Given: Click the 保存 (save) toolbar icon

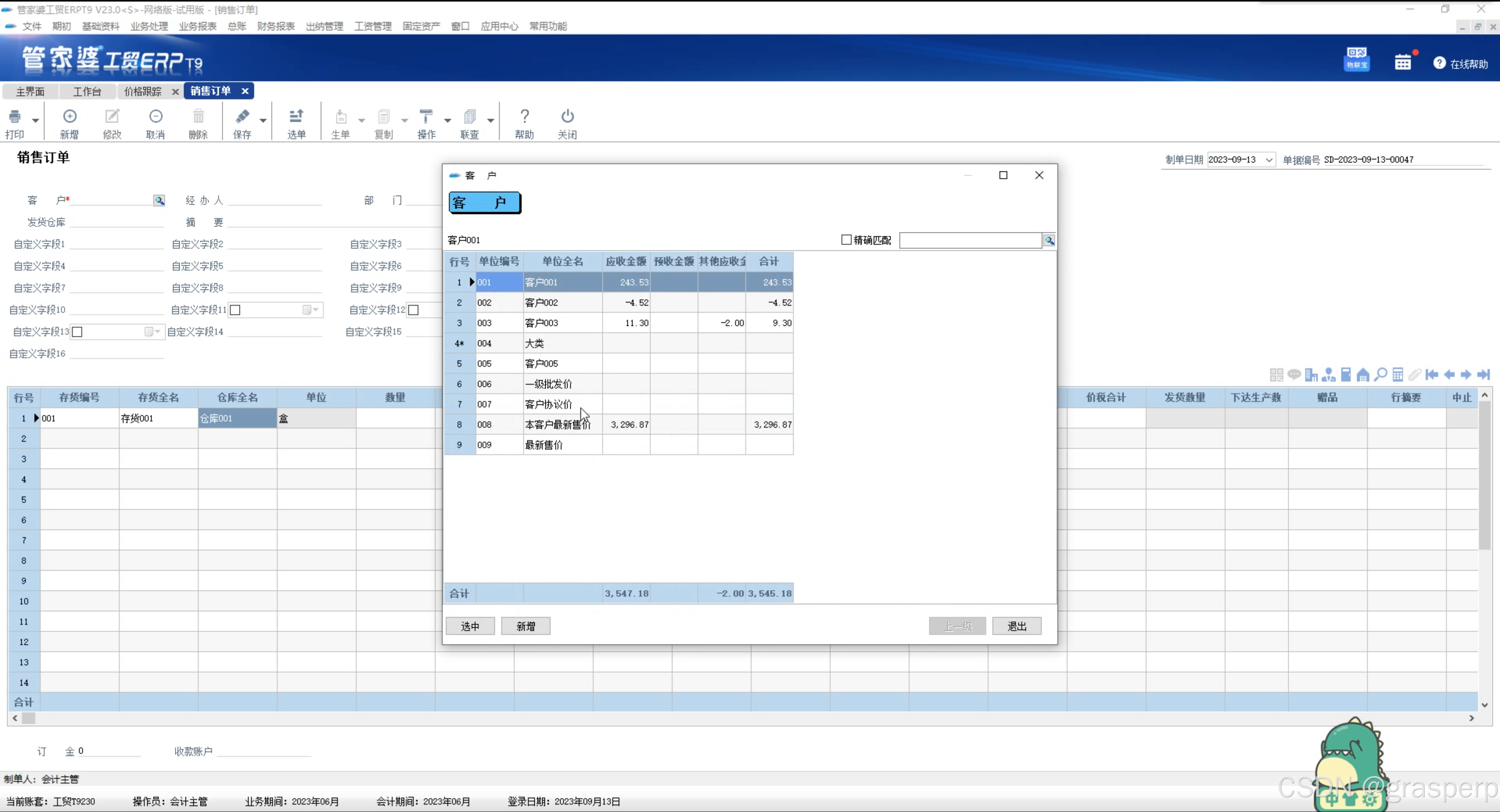Looking at the screenshot, I should click(x=242, y=117).
